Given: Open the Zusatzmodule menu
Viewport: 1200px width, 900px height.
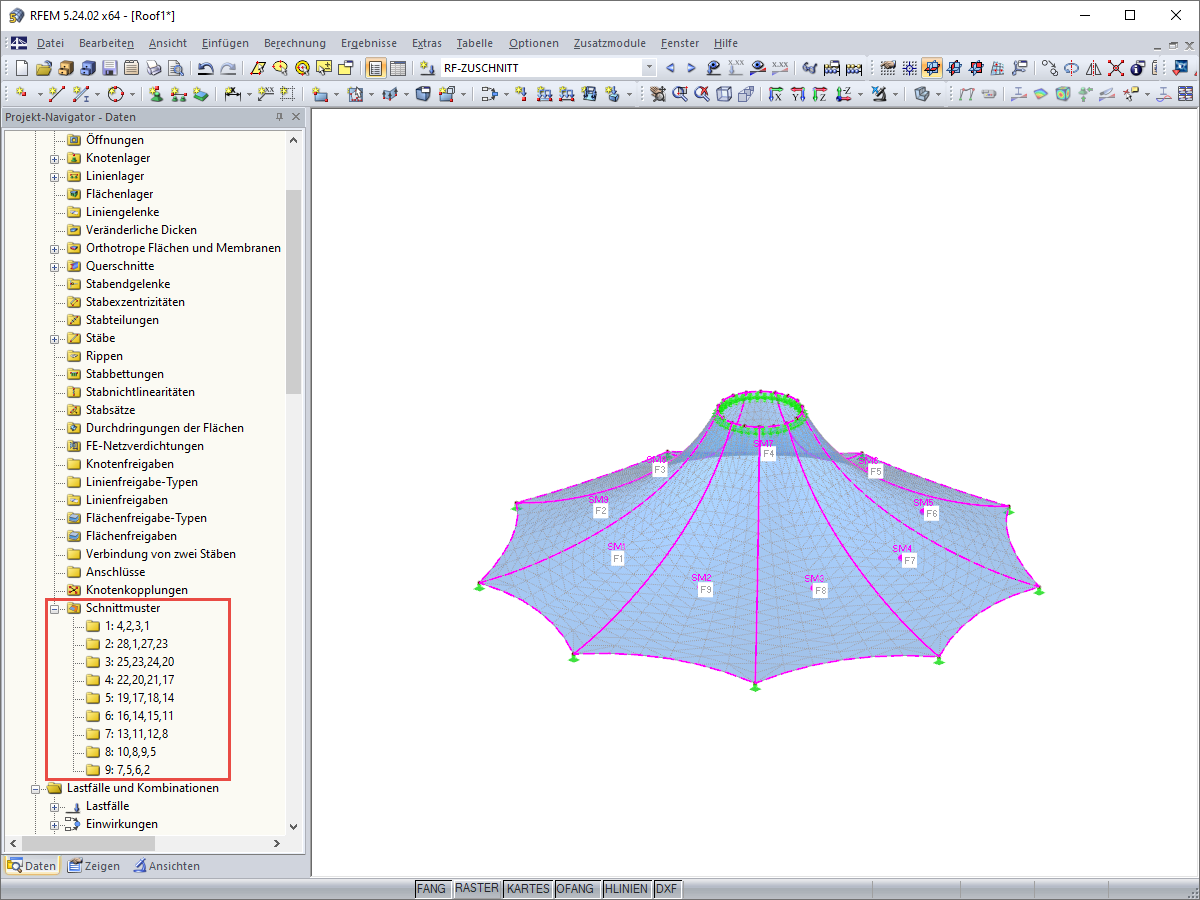Looking at the screenshot, I should point(610,43).
